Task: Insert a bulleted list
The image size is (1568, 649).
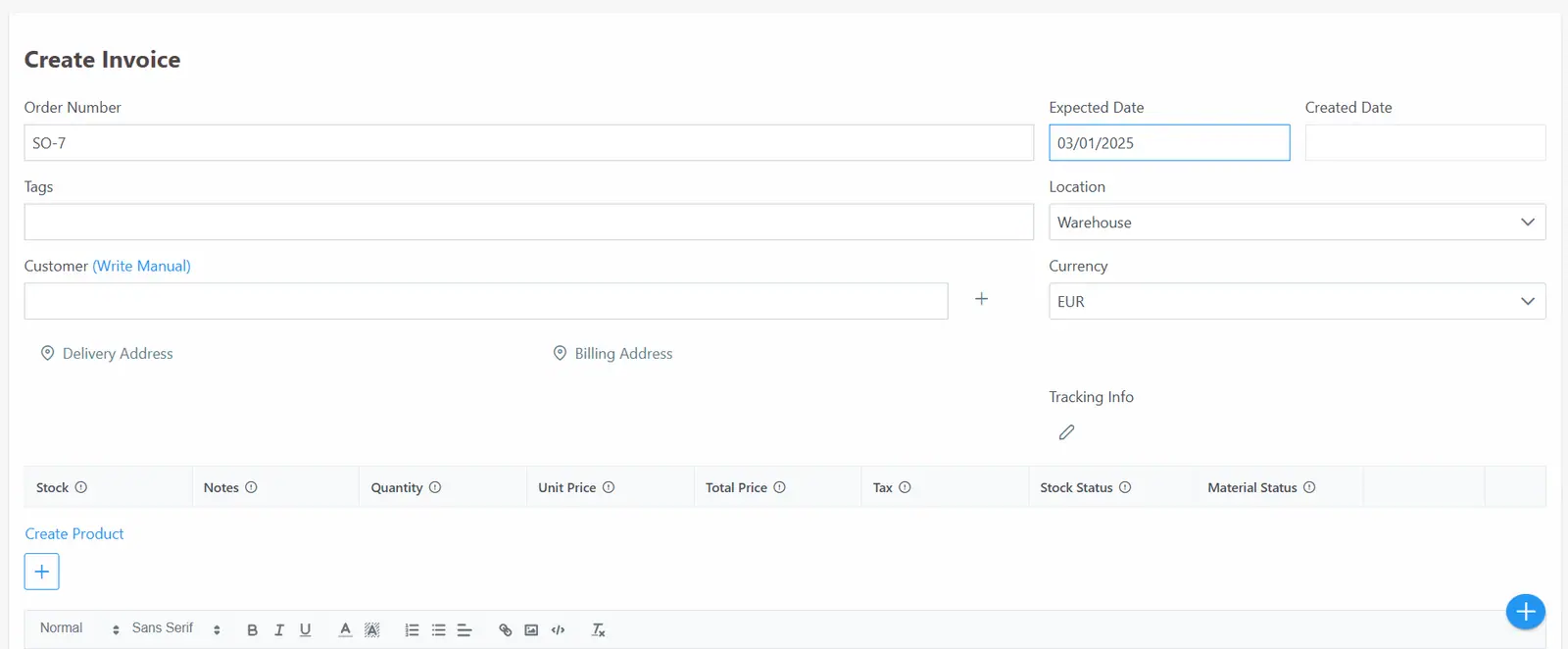Action: click(x=439, y=630)
